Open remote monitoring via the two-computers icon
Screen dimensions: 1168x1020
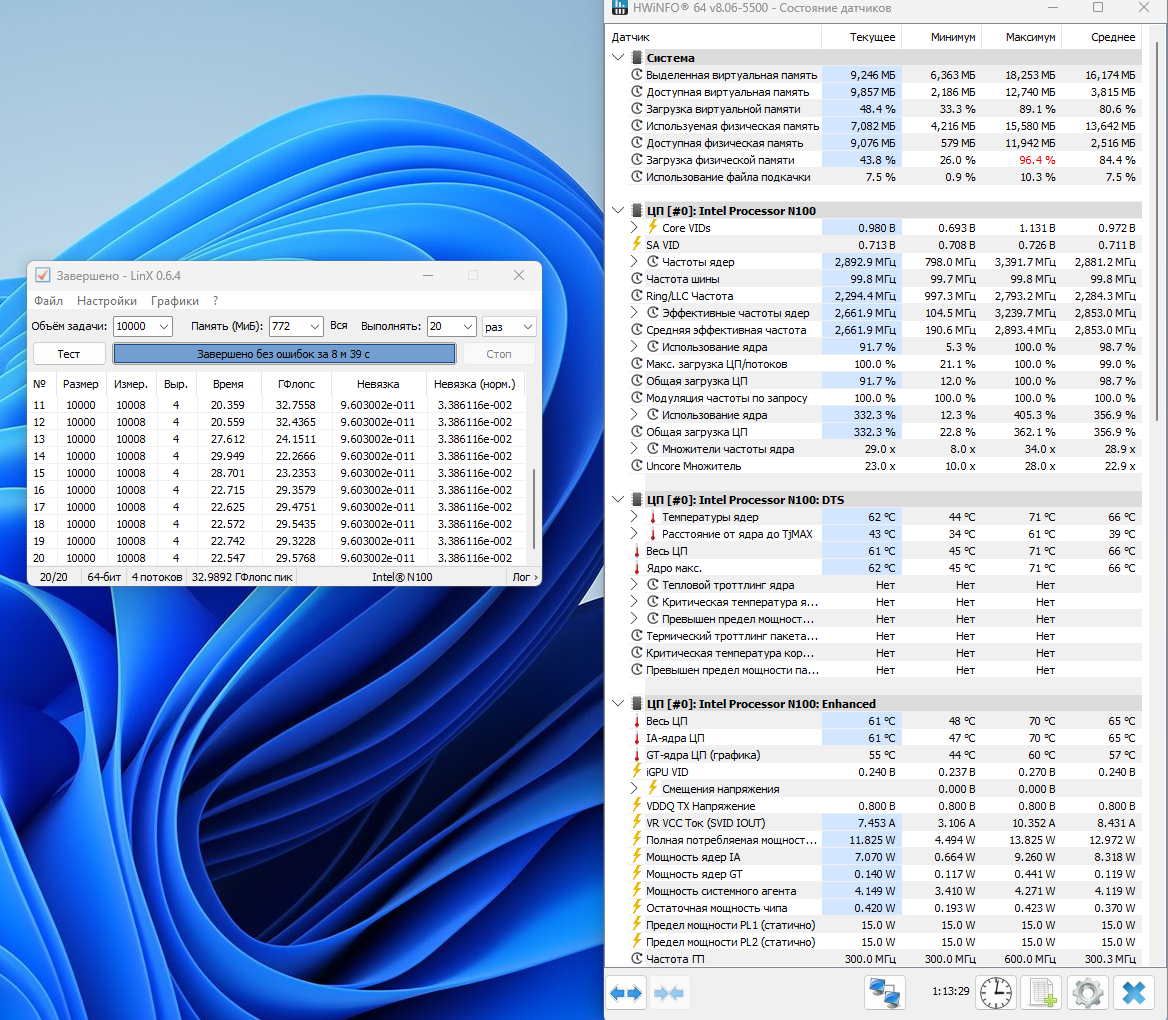(884, 993)
